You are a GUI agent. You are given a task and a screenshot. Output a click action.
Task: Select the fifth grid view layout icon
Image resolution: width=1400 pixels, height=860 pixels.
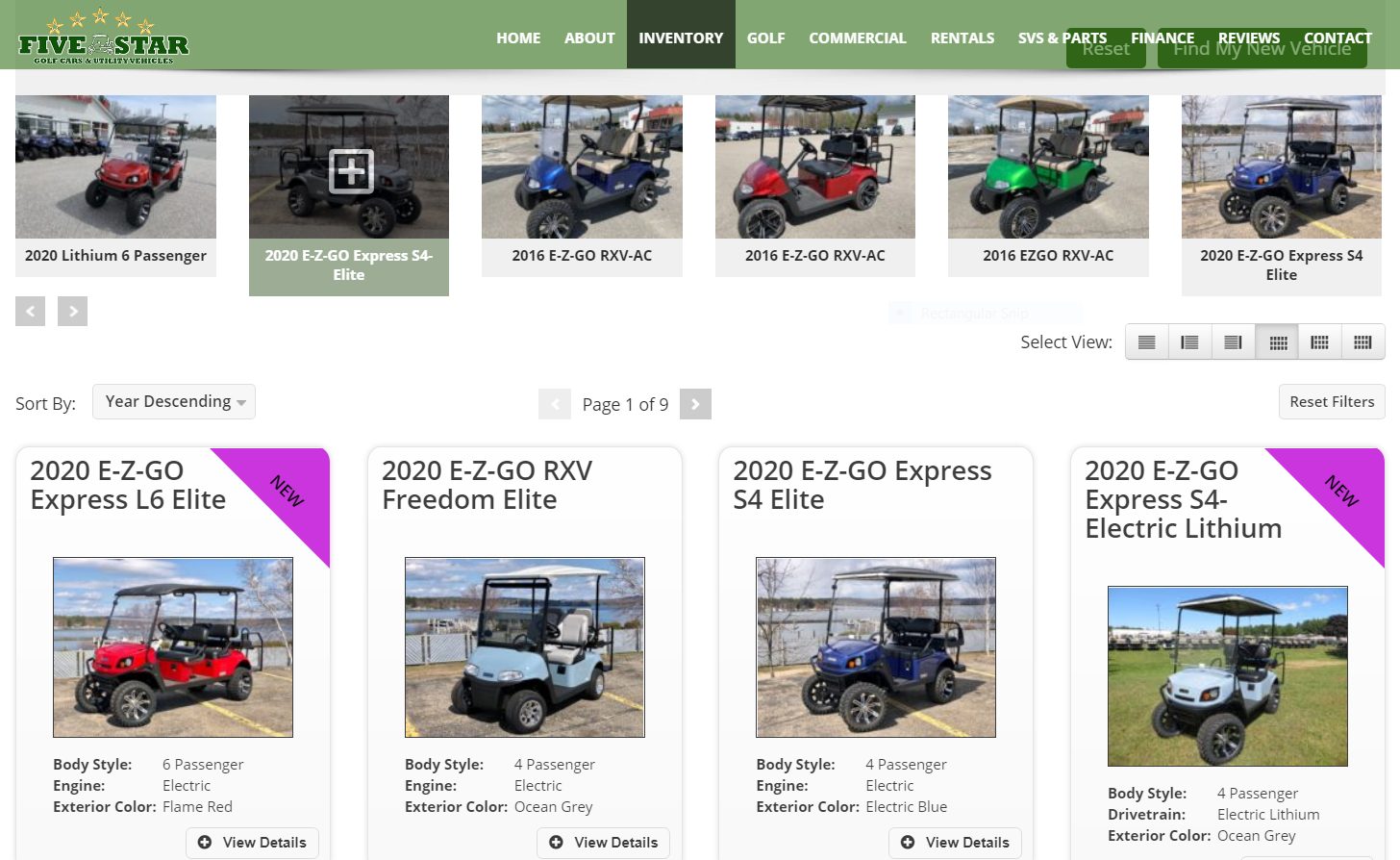coord(1320,342)
